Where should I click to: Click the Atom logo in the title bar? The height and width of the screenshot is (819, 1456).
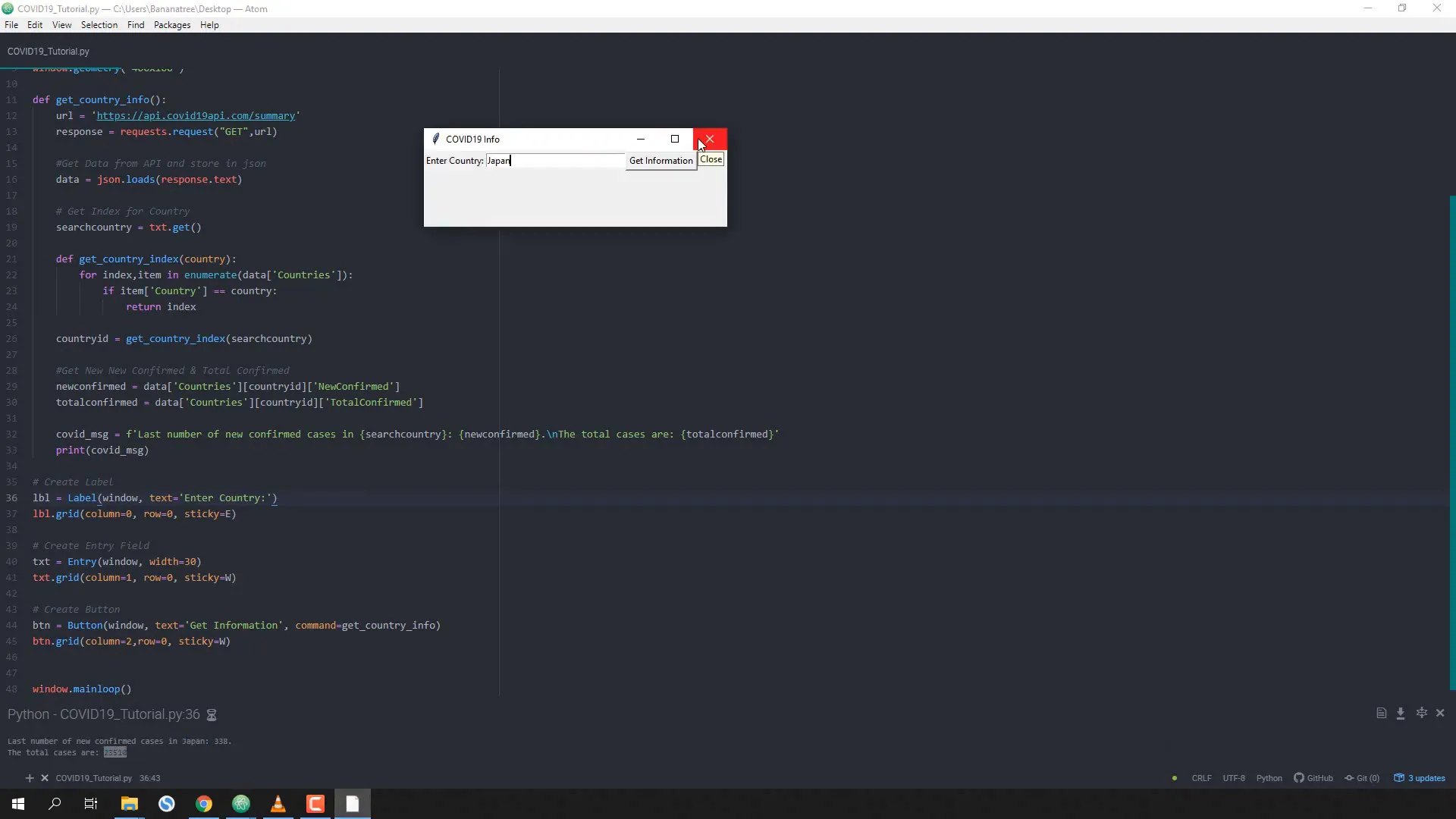pos(8,8)
